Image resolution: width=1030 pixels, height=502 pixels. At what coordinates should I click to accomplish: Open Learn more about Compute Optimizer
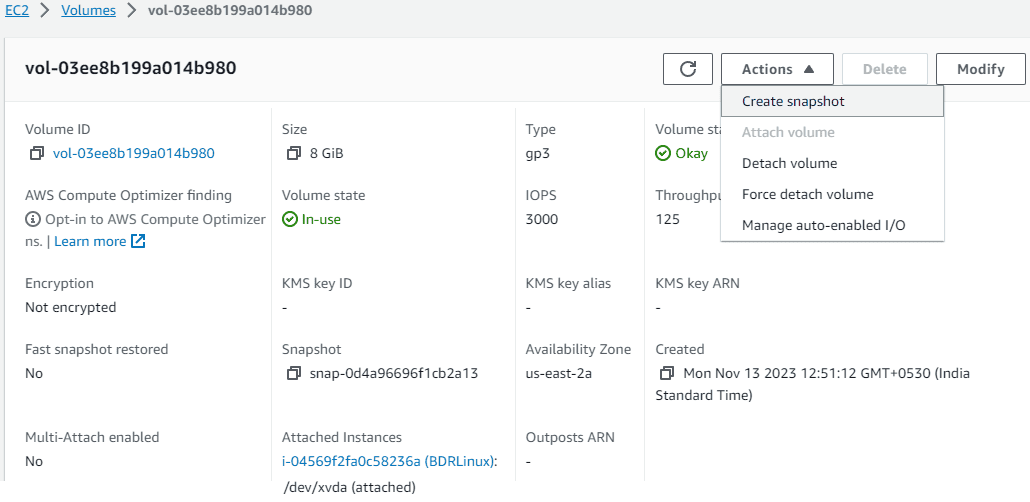90,241
